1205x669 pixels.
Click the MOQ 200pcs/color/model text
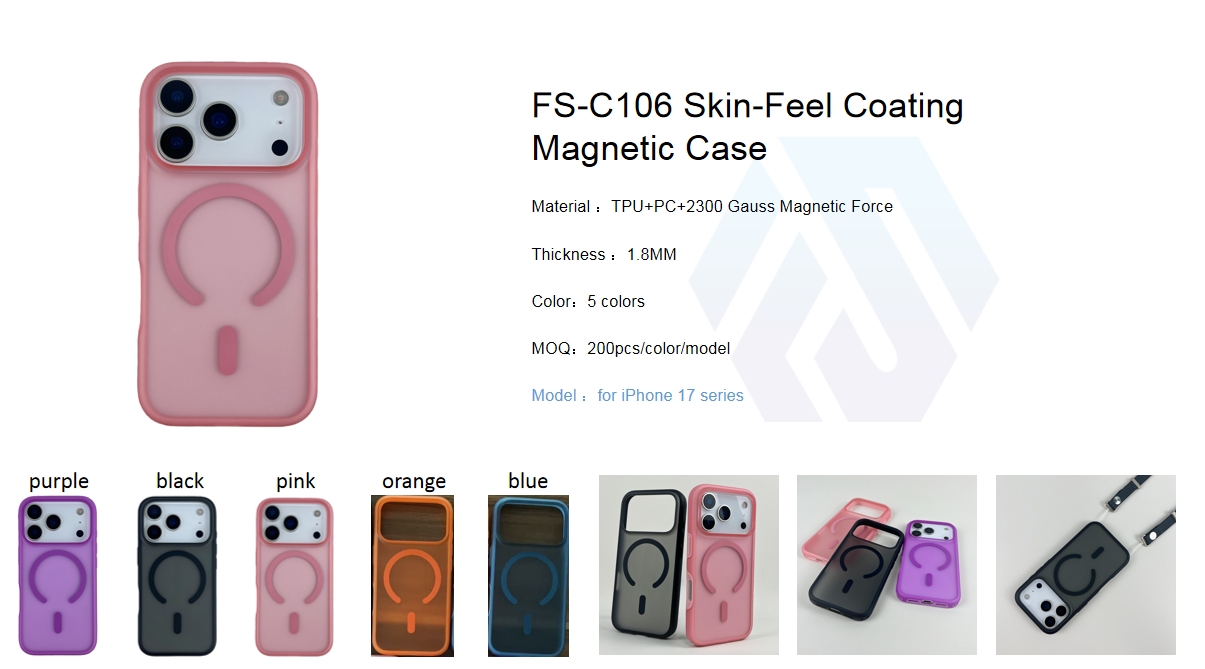[x=631, y=349]
